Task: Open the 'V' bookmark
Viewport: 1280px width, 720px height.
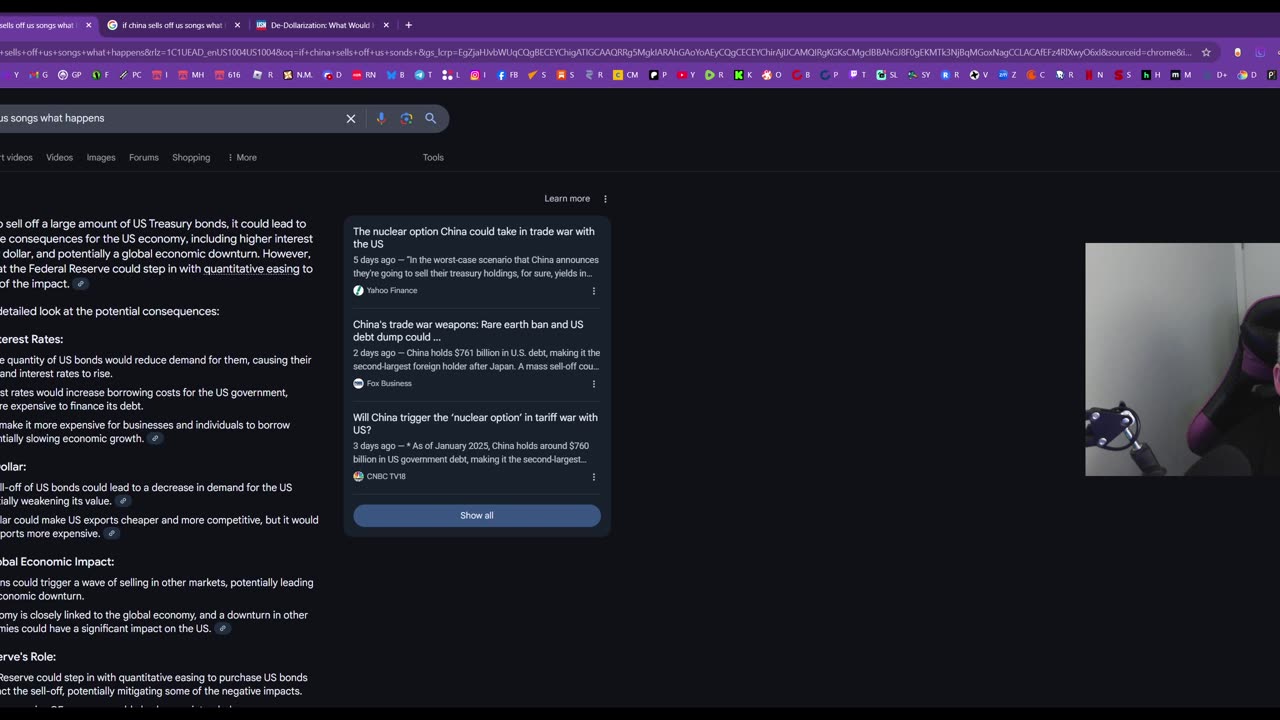Action: 980,74
